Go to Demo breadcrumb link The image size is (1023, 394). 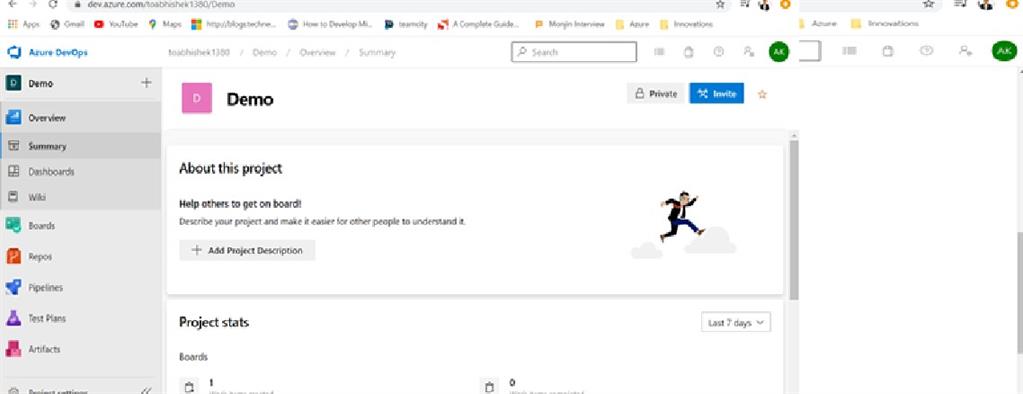(265, 52)
